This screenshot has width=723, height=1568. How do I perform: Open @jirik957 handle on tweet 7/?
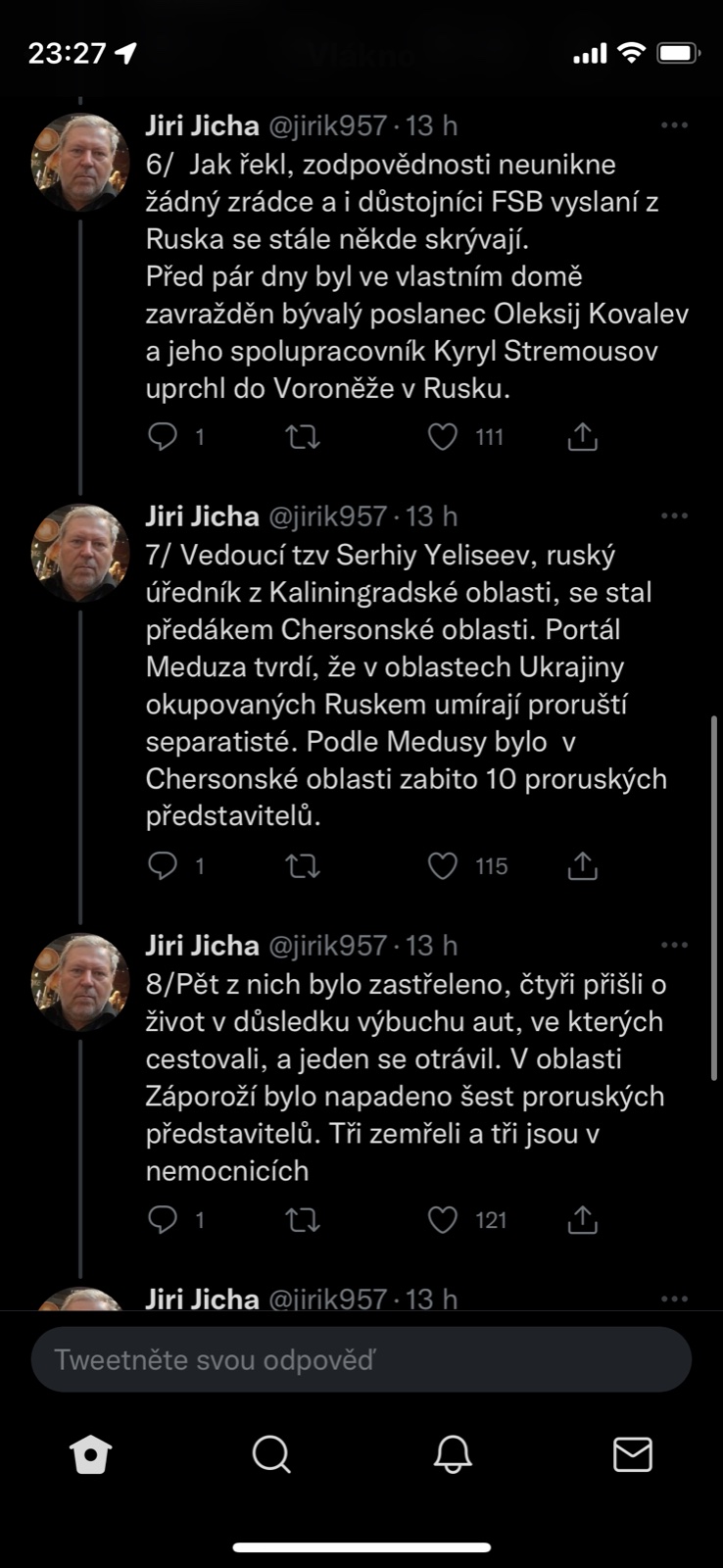(x=328, y=516)
